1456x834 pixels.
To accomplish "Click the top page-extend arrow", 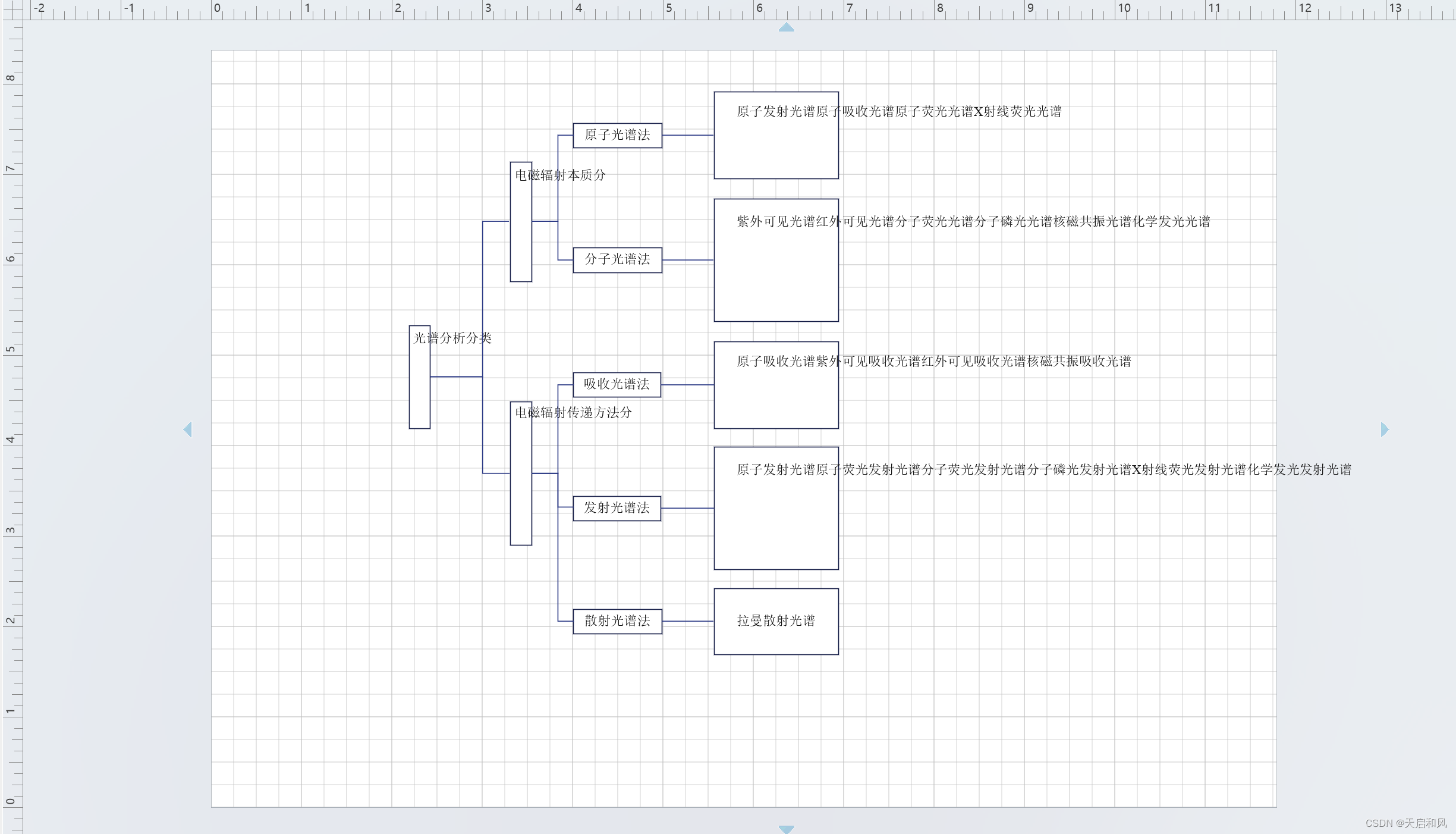I will 786,27.
